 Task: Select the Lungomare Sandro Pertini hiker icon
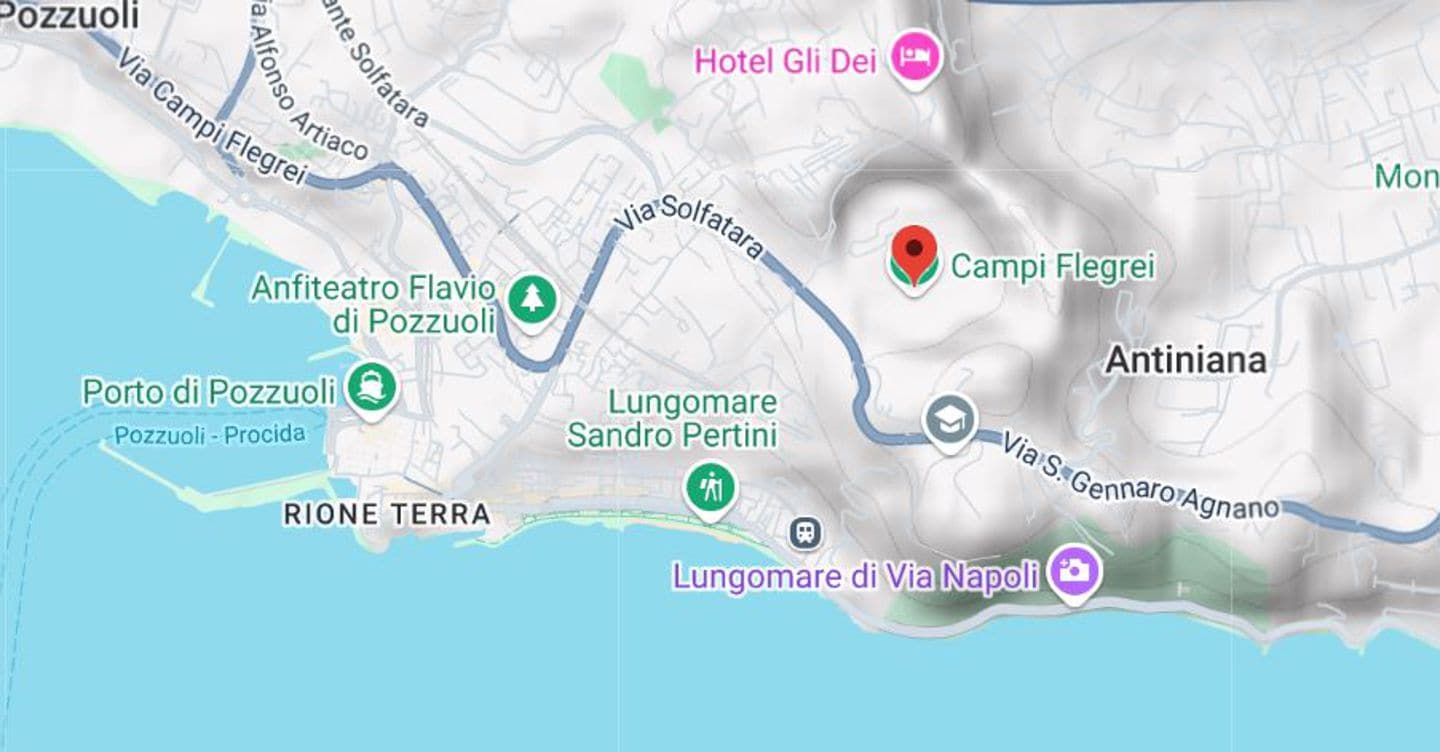point(710,488)
